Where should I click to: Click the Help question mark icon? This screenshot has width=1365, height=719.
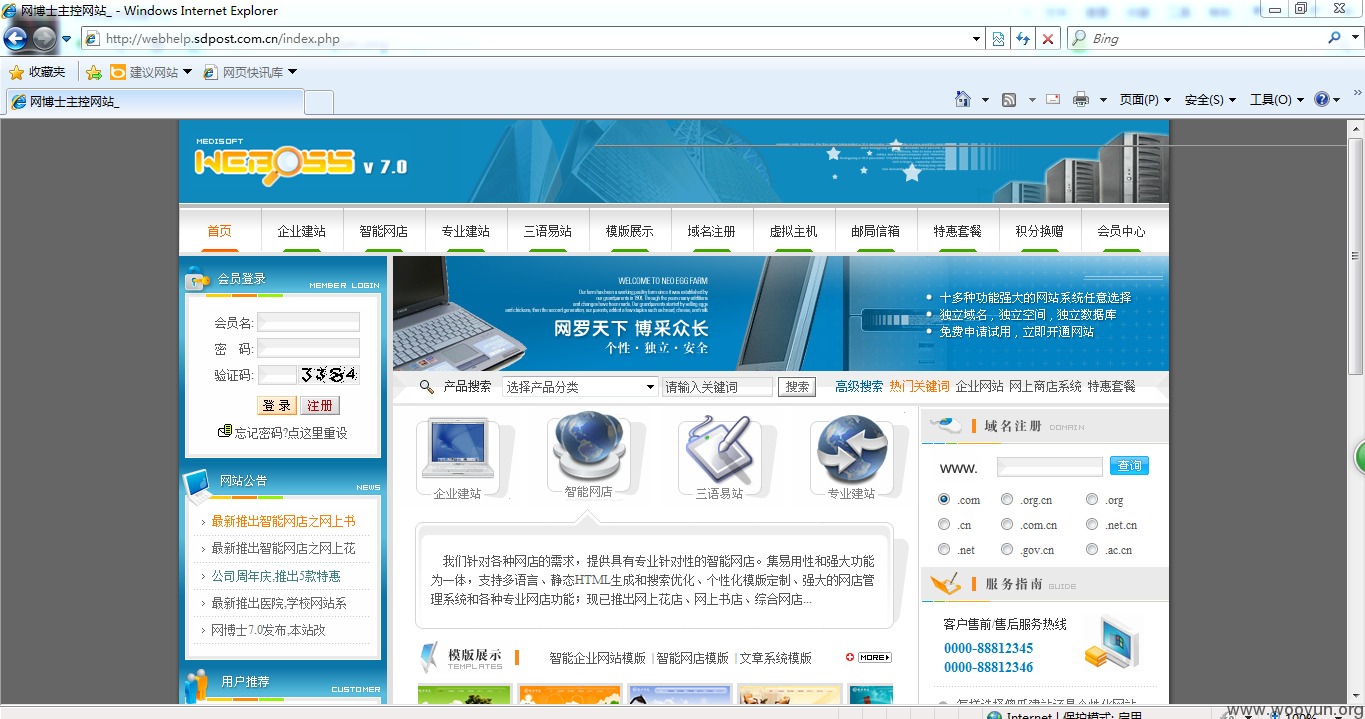[x=1322, y=99]
